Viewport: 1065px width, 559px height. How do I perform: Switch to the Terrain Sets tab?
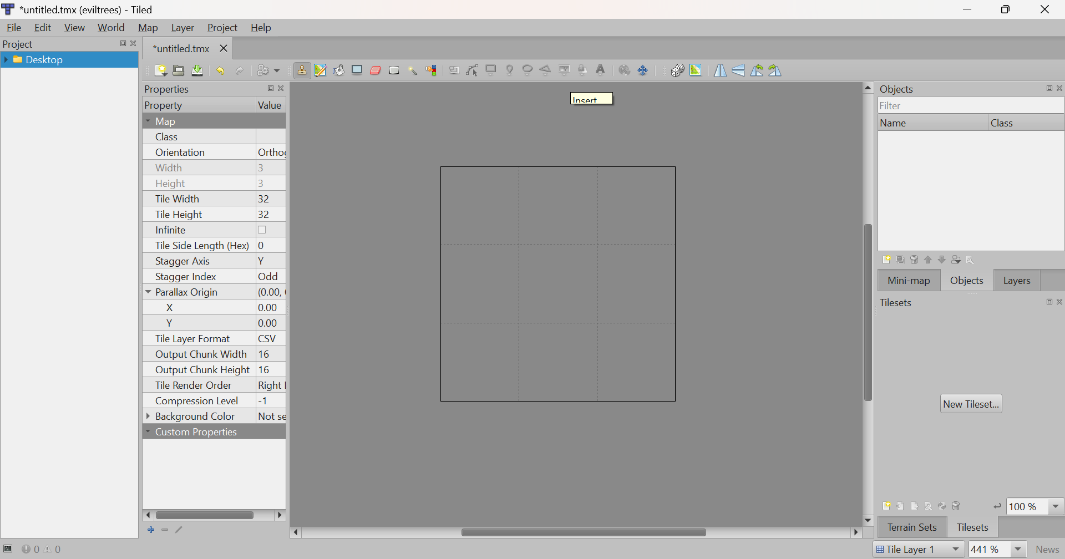[912, 527]
